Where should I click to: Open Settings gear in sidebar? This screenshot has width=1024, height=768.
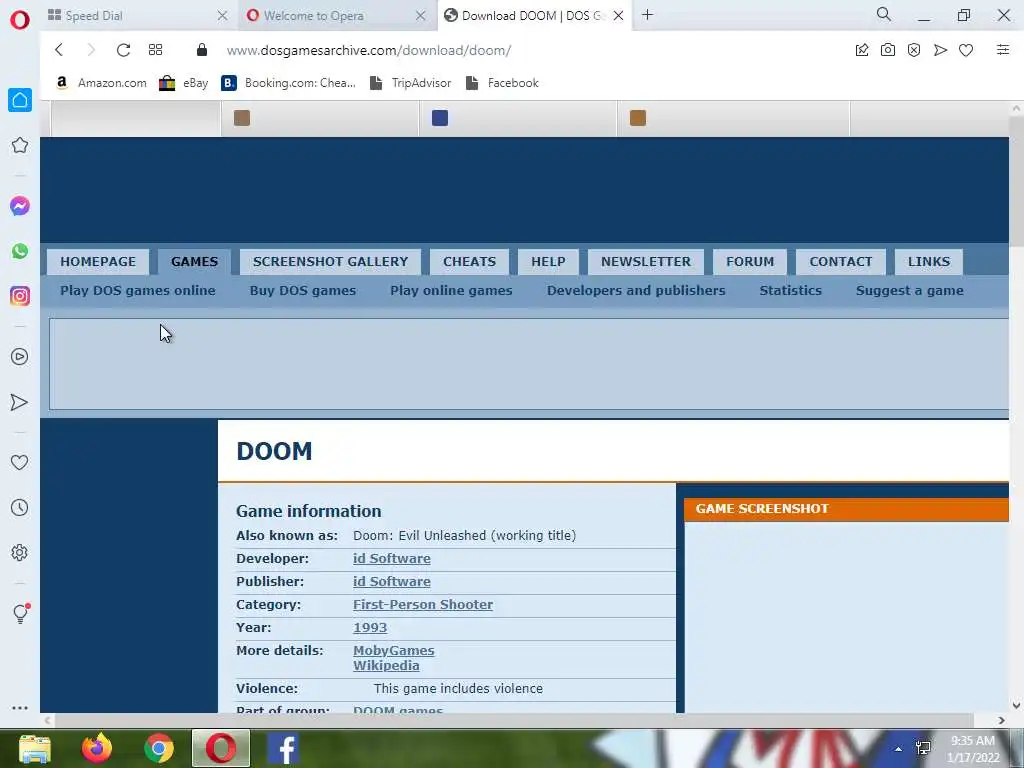(x=20, y=552)
